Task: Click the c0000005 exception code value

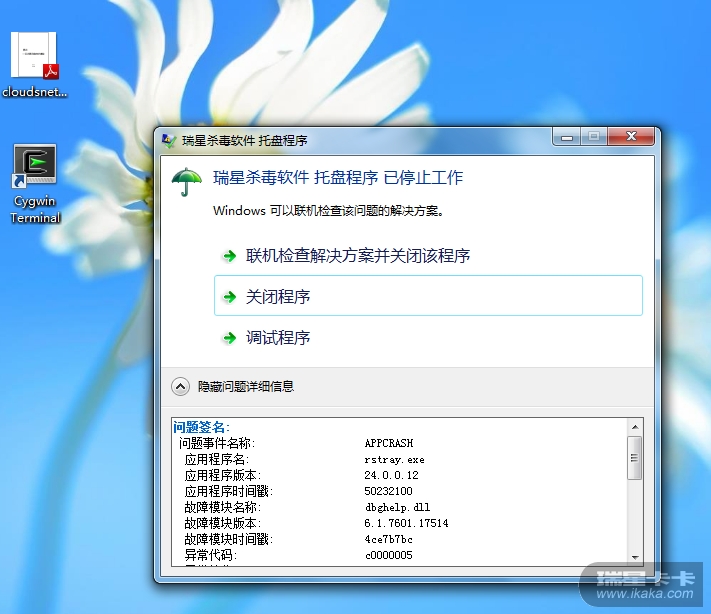Action: (388, 555)
